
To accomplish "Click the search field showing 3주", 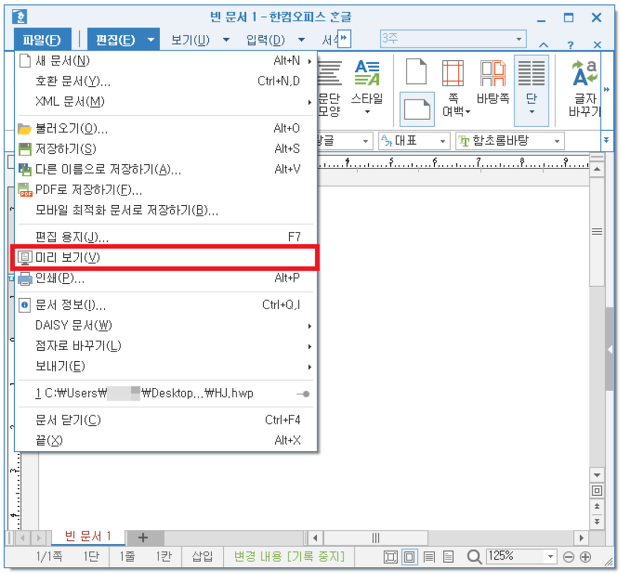I will point(453,38).
